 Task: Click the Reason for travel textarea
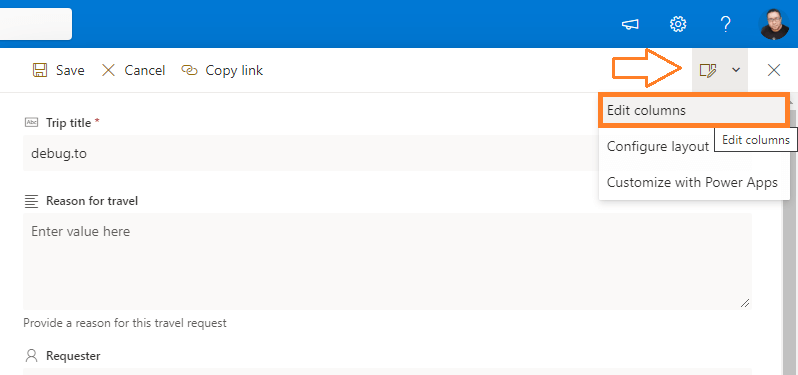coord(387,261)
